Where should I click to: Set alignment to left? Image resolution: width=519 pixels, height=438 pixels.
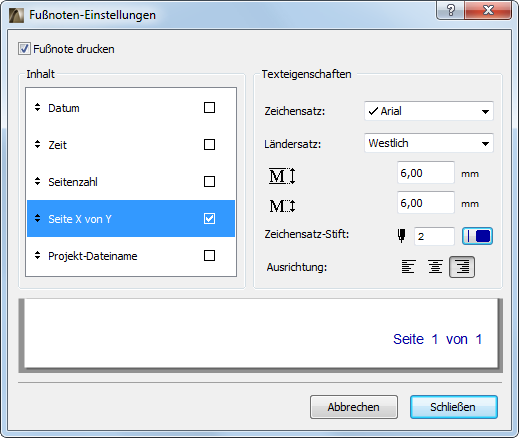tap(408, 267)
